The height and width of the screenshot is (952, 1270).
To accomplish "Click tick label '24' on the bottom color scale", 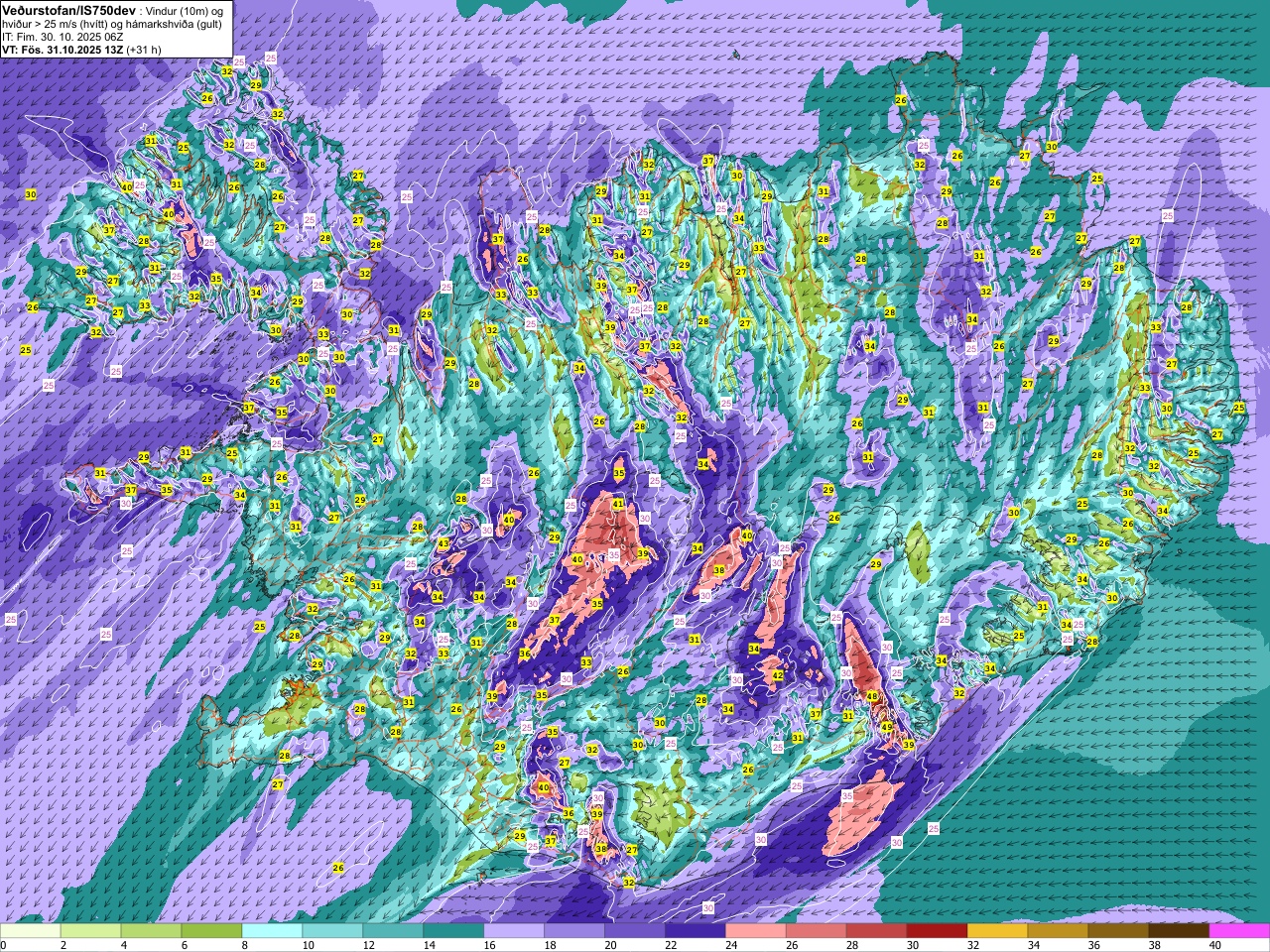I will coord(731,945).
